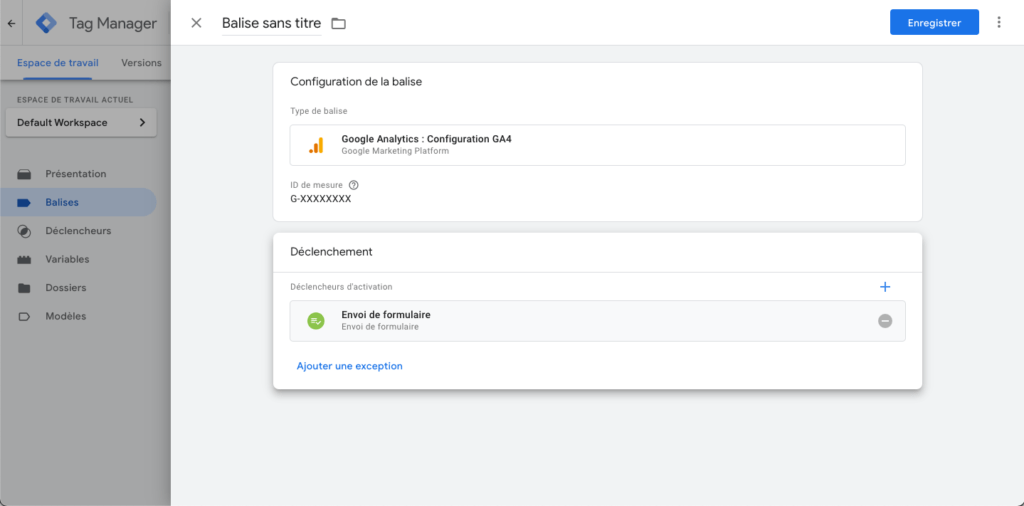Click the Configuration de la balise heading
This screenshot has width=1024, height=506.
pos(356,82)
